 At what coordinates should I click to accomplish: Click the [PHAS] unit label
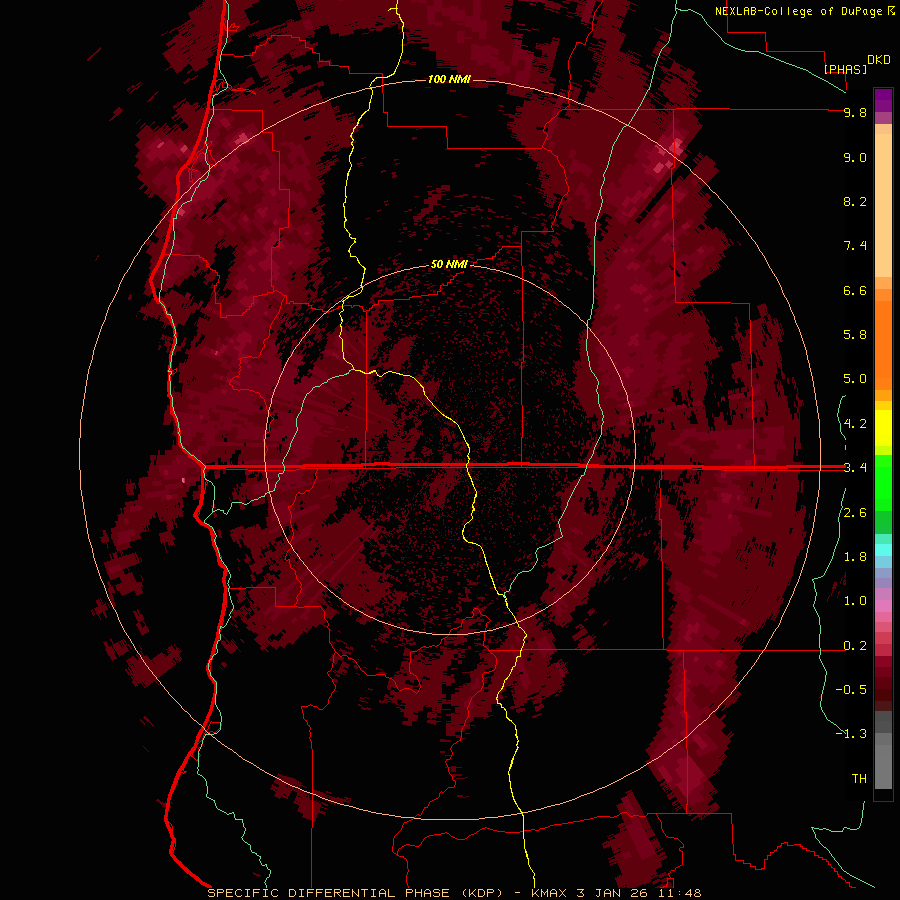pyautogui.click(x=845, y=69)
